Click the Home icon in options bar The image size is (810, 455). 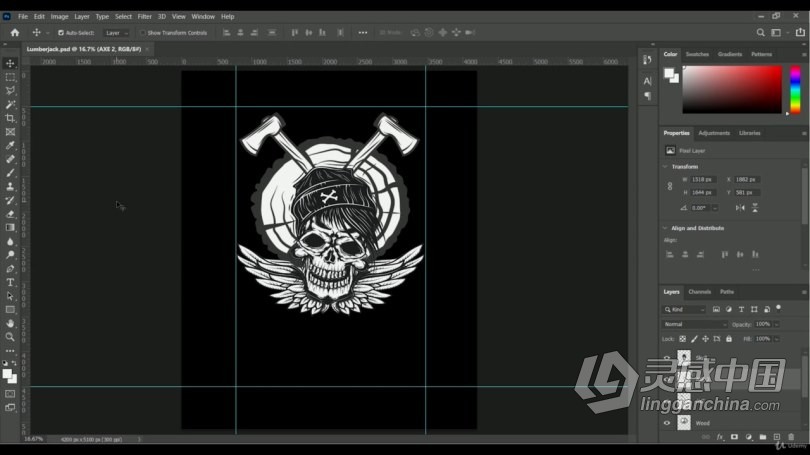tap(15, 33)
